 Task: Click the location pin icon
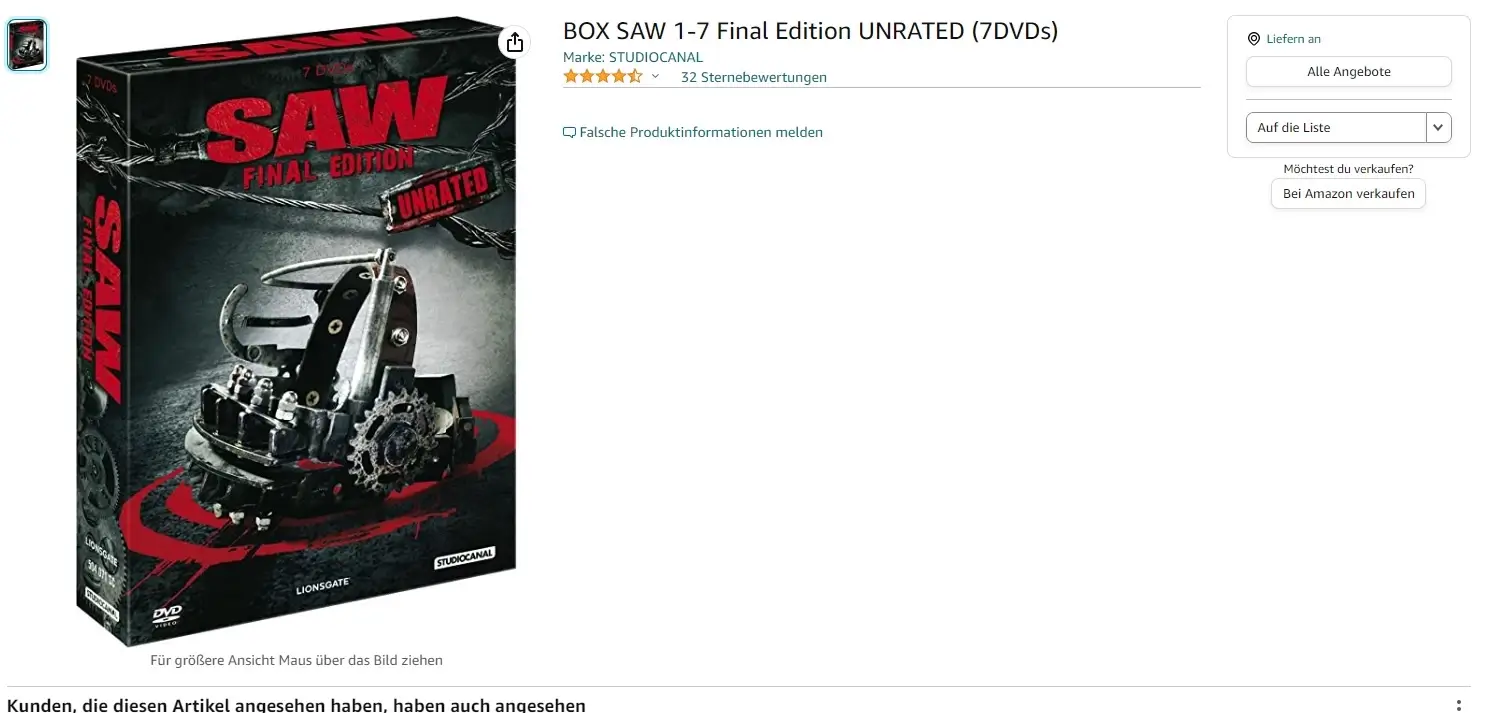(x=1254, y=39)
